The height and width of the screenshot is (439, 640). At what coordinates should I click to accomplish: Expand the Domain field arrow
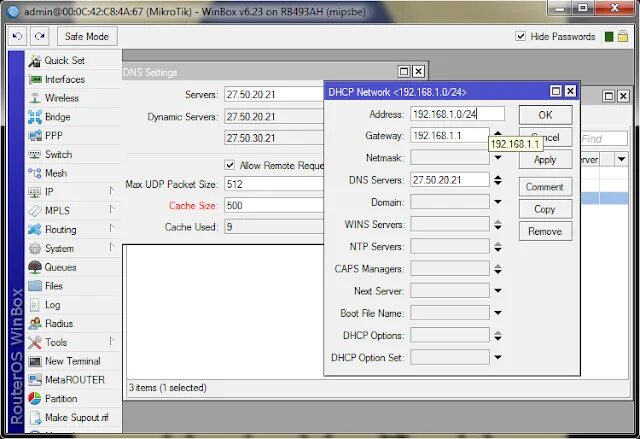tap(498, 202)
